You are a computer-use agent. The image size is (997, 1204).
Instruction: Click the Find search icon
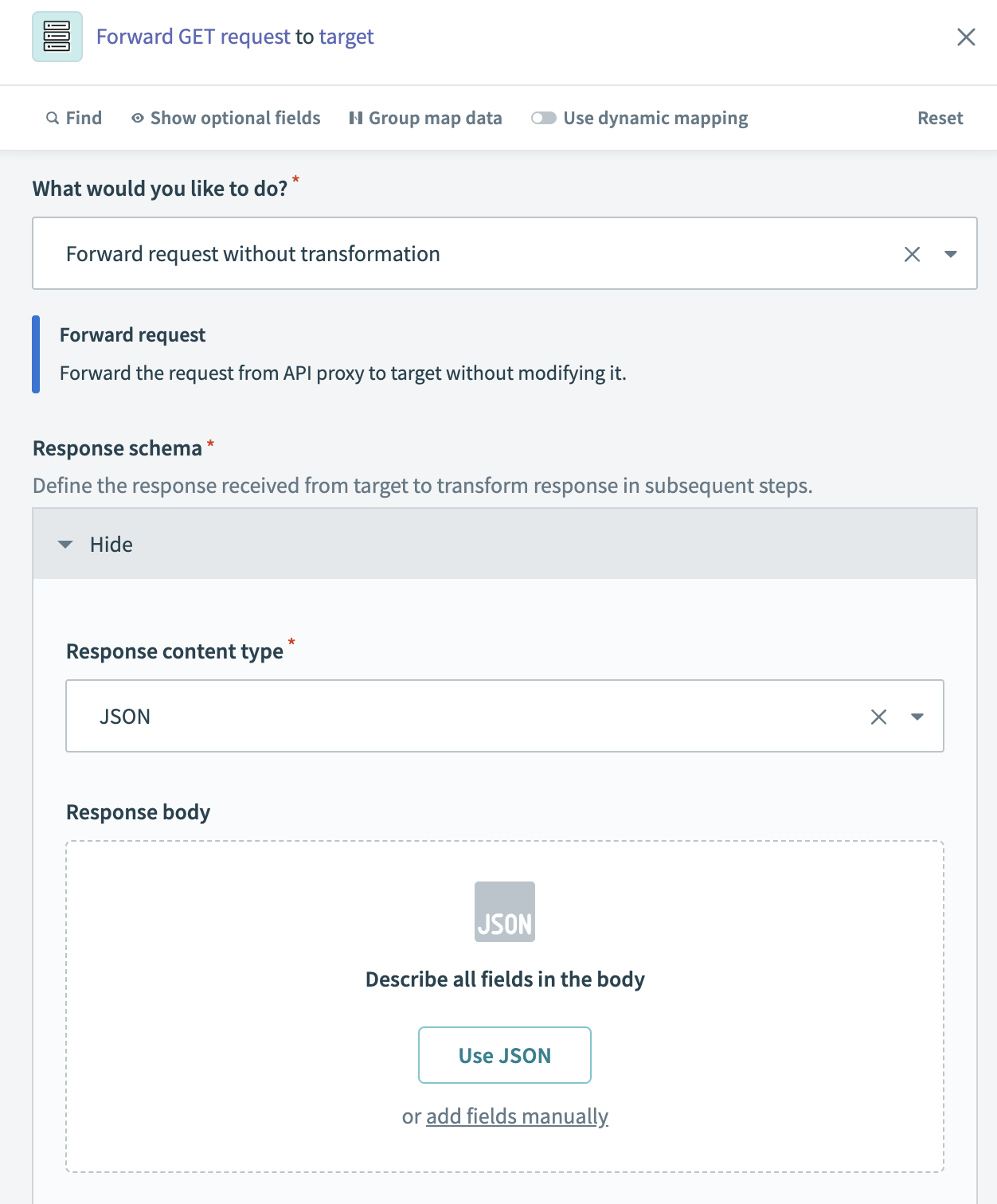tap(51, 117)
